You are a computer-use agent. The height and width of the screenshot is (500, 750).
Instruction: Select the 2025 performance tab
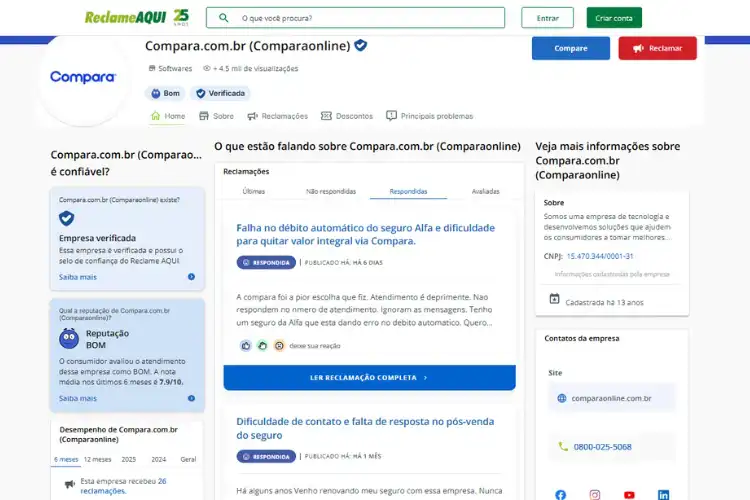(x=129, y=459)
